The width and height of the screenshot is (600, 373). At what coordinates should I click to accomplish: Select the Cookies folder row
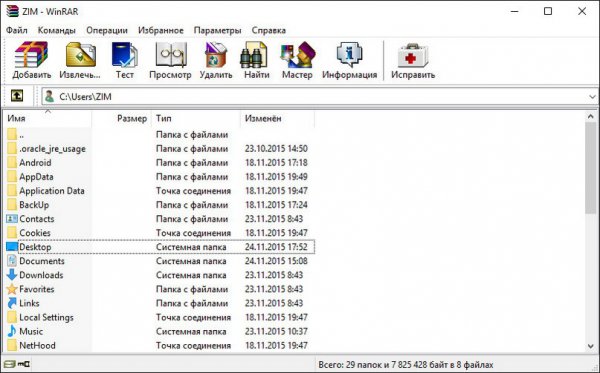(160, 233)
